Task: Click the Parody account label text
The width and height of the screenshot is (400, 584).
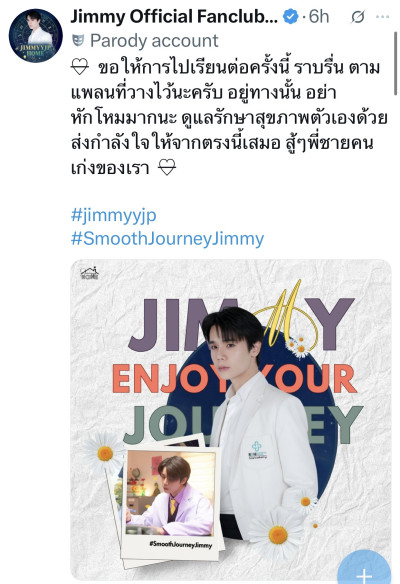Action: 154,41
